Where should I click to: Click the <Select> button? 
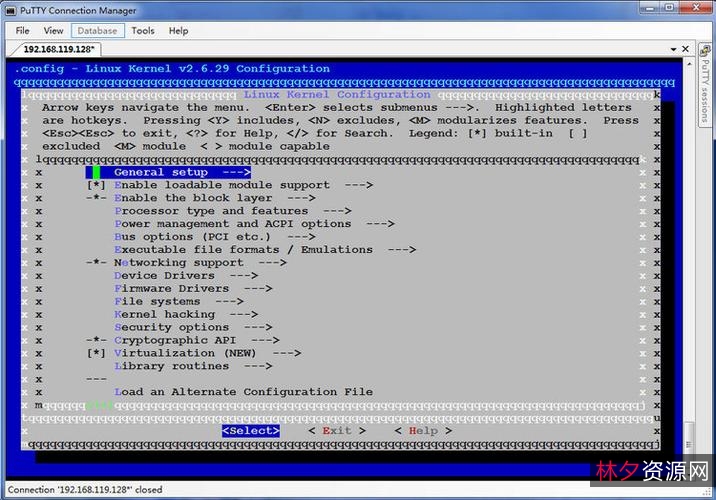point(250,431)
